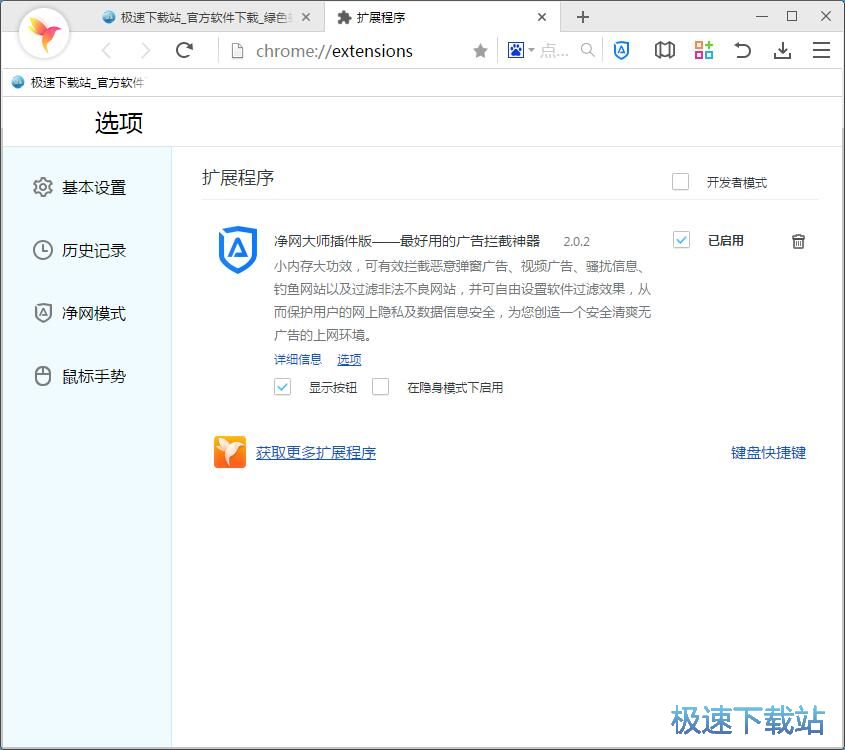Click the 获取更多扩展程序 link

click(316, 453)
